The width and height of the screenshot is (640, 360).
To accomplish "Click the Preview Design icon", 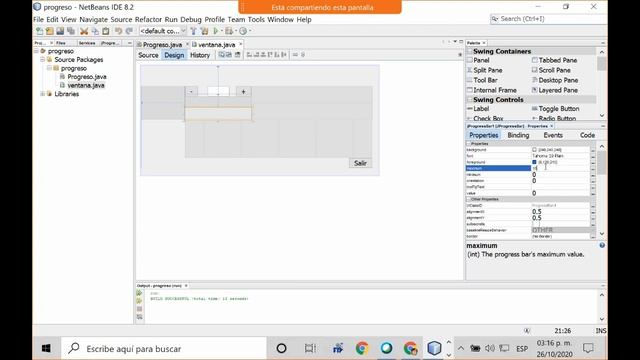I will [237, 55].
